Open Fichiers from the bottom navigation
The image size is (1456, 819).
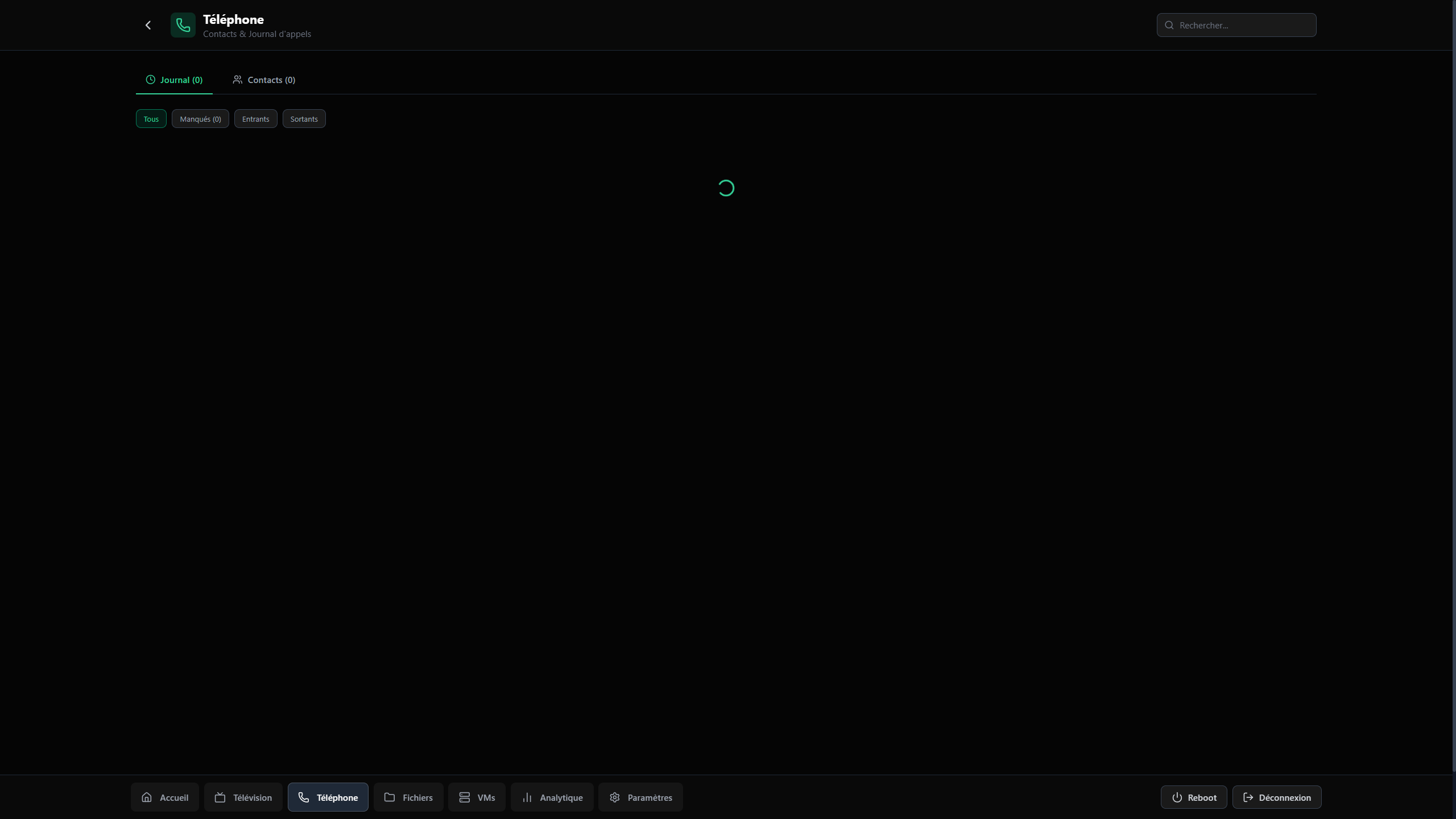coord(408,797)
